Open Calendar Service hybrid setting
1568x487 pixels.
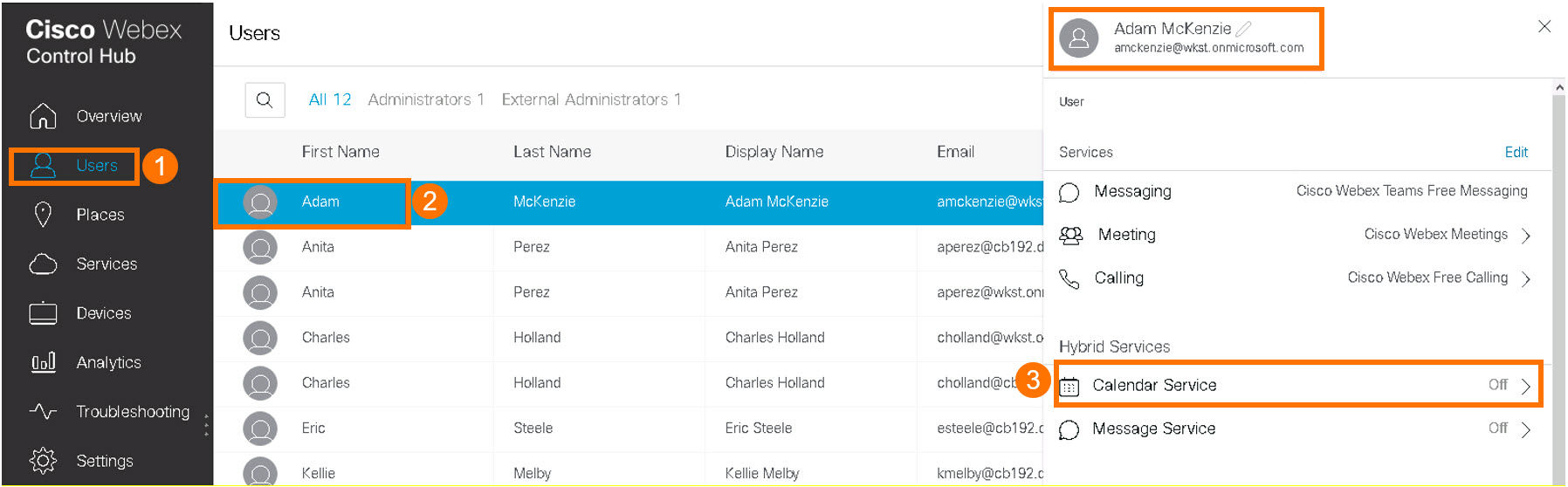[1298, 385]
